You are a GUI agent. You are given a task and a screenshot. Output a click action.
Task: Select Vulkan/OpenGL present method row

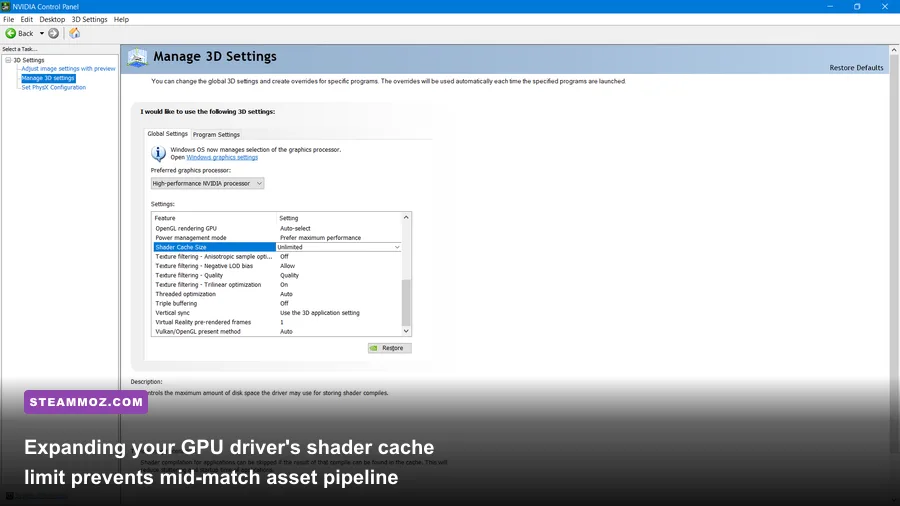277,332
